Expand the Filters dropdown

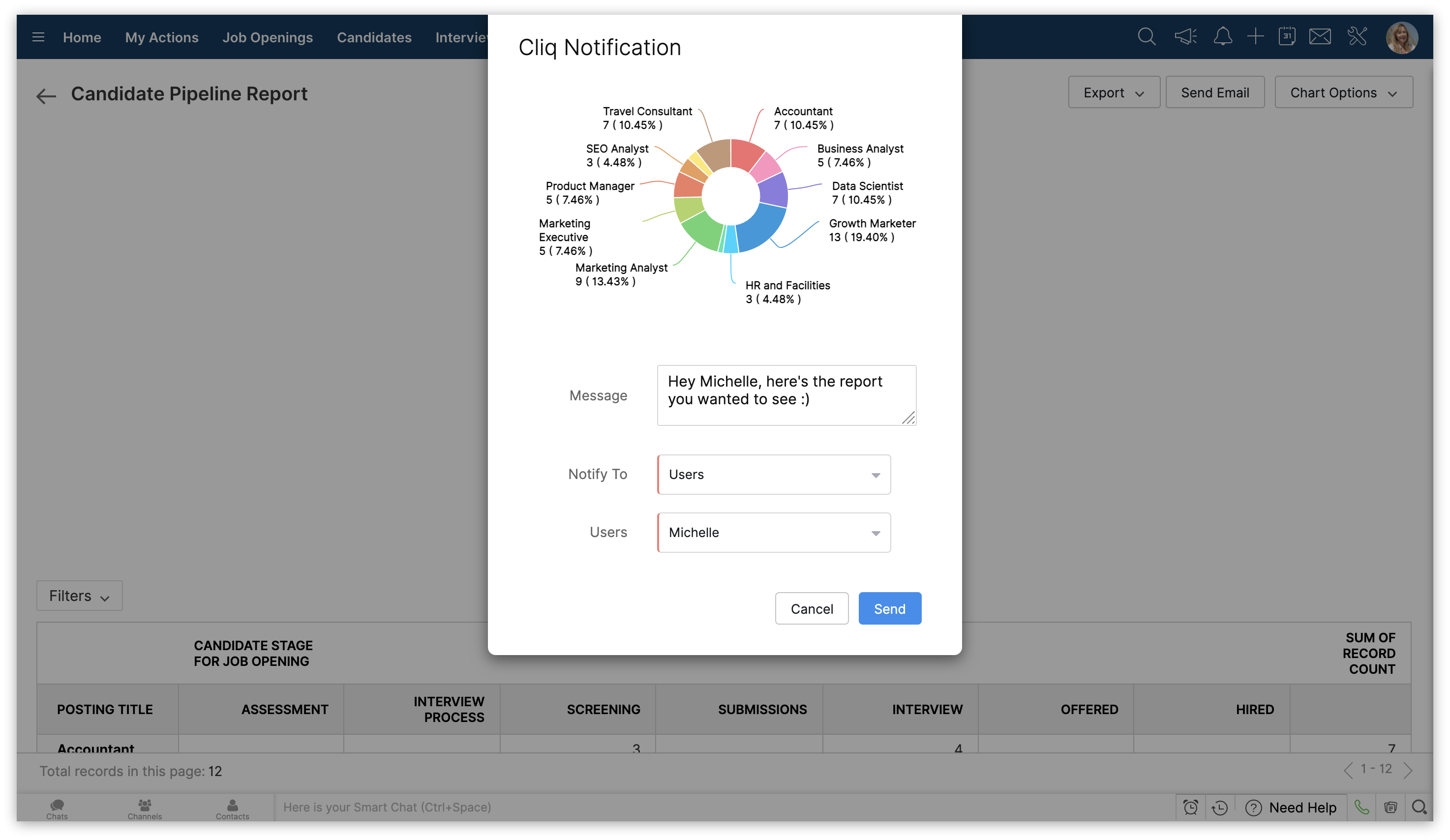(79, 596)
